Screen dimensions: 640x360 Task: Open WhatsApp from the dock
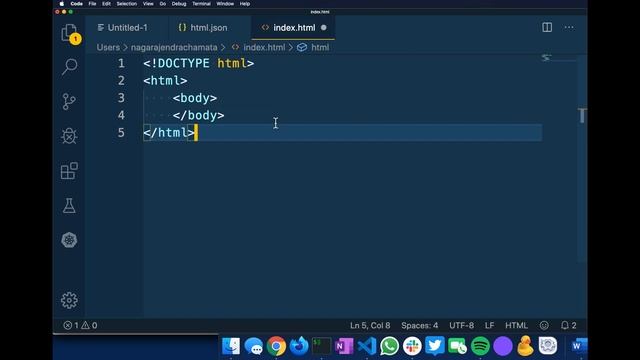[389, 346]
